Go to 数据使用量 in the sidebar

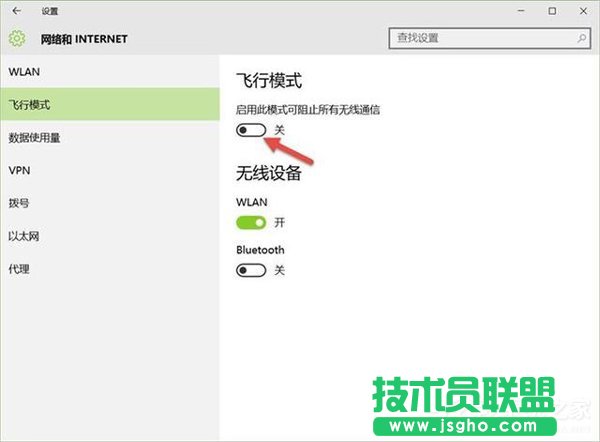pos(35,138)
